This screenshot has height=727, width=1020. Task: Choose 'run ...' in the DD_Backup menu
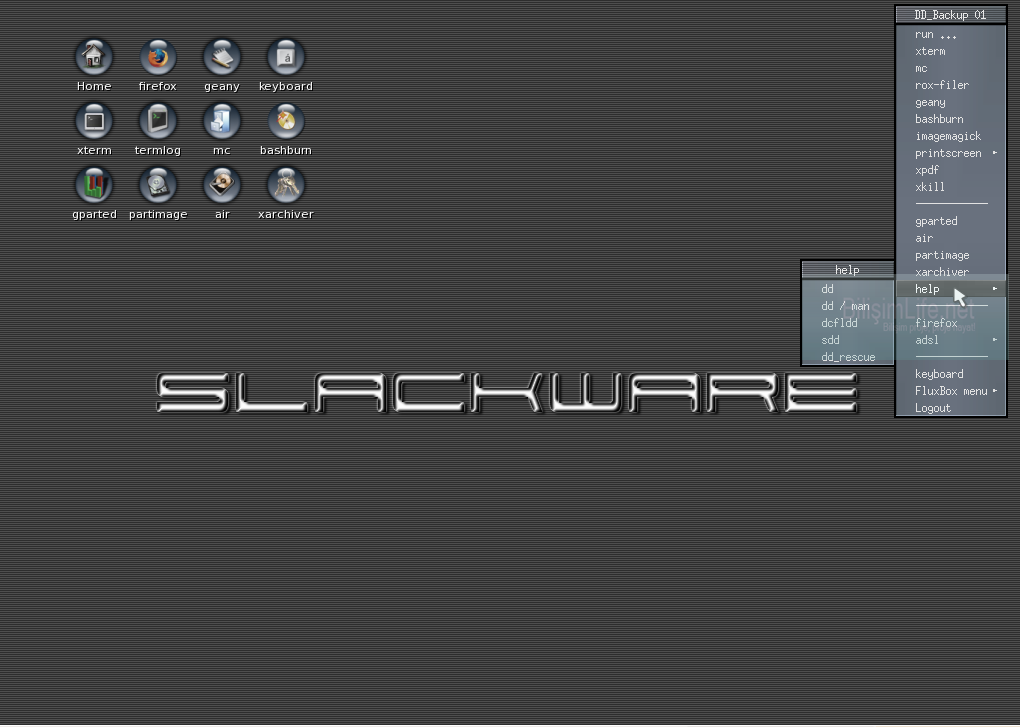[x=951, y=34]
